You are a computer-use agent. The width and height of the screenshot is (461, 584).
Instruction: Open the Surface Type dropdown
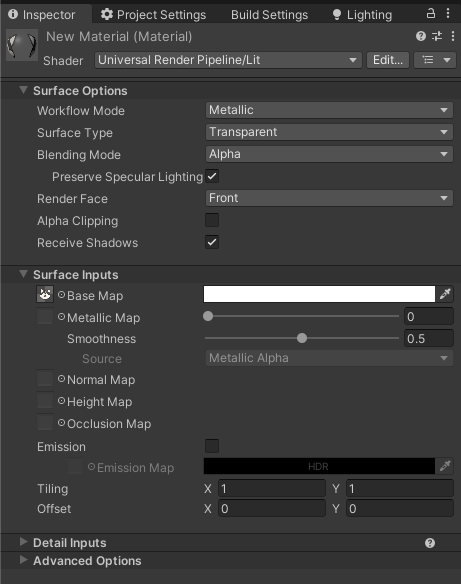329,132
